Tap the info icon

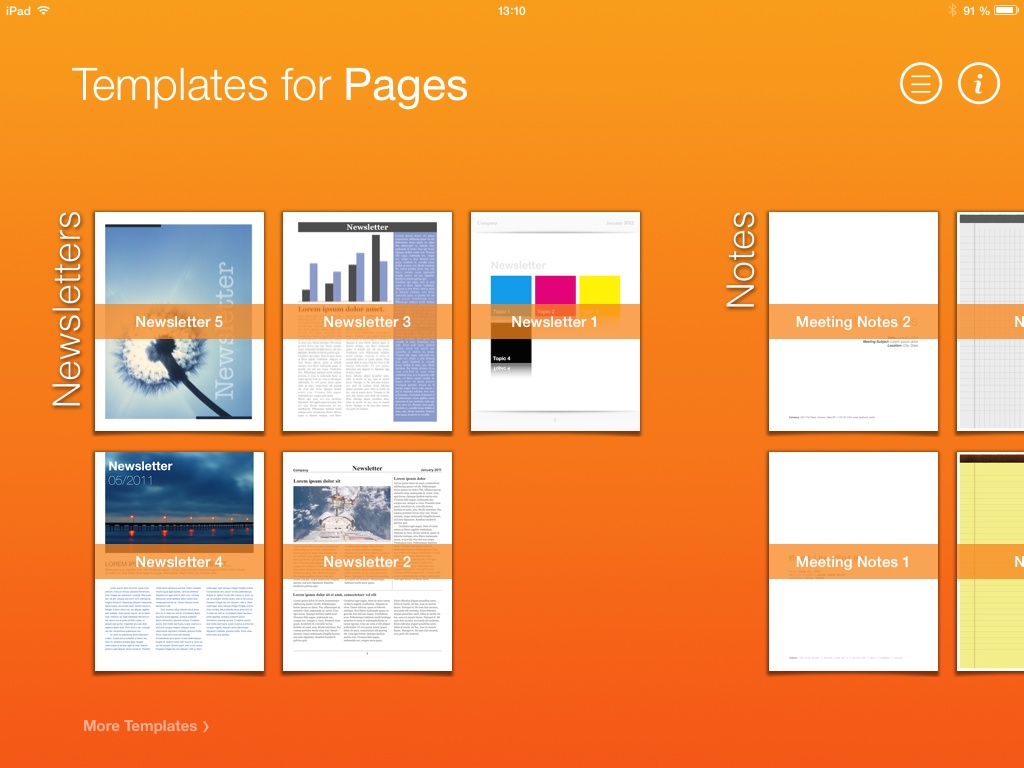point(979,84)
